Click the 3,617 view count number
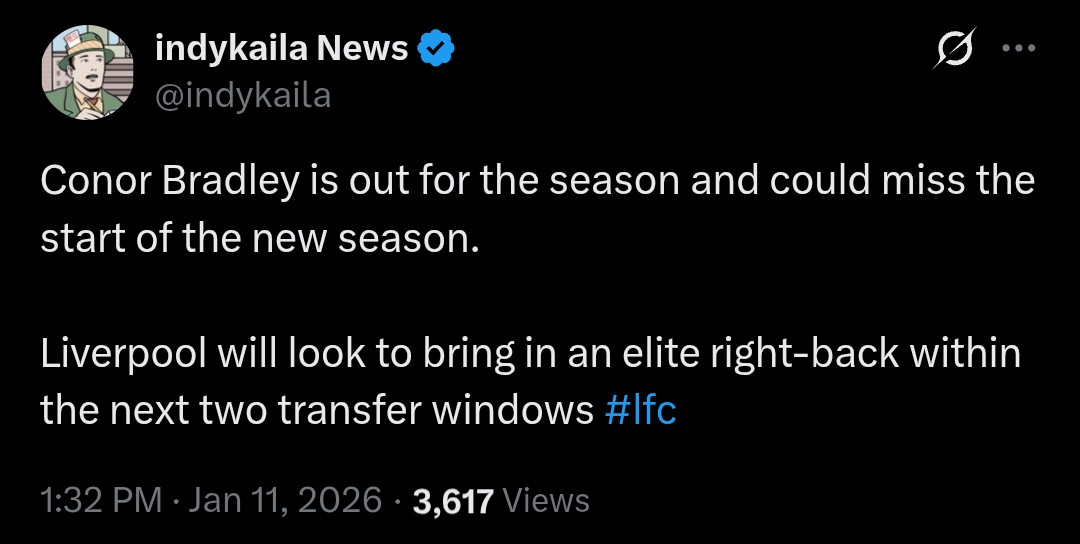This screenshot has width=1080, height=544. coord(453,499)
